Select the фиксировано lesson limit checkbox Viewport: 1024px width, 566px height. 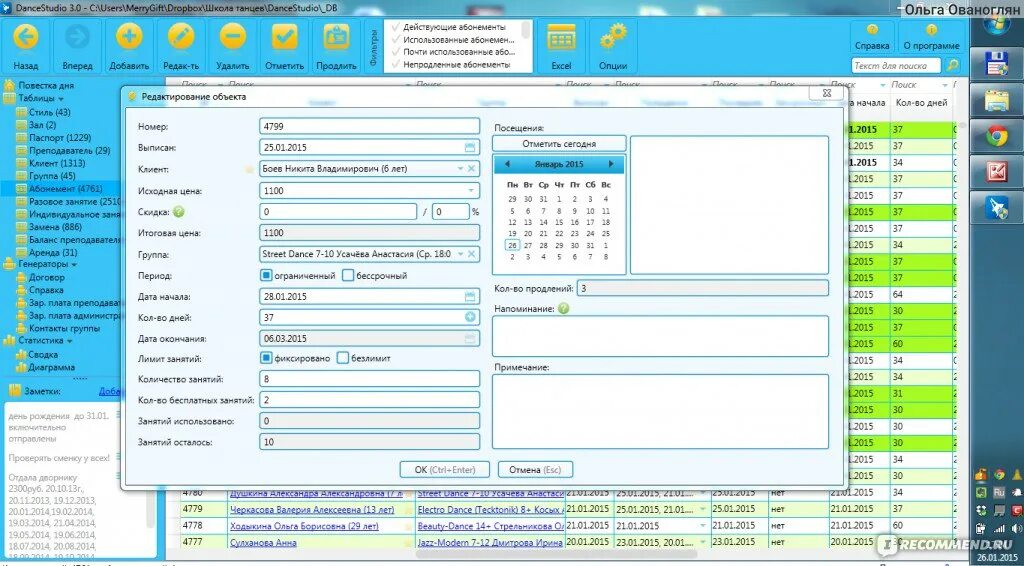click(x=265, y=358)
